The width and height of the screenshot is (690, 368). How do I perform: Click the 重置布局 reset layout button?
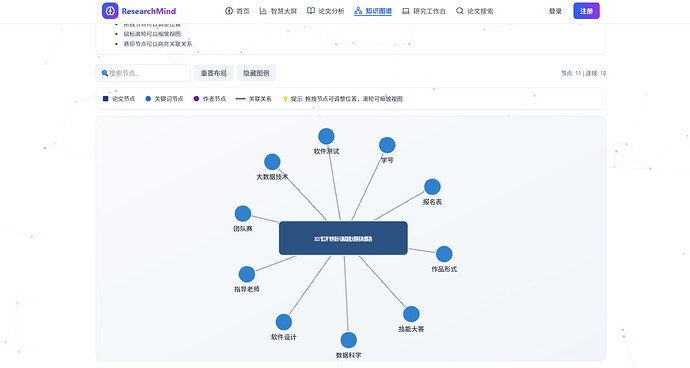(214, 73)
